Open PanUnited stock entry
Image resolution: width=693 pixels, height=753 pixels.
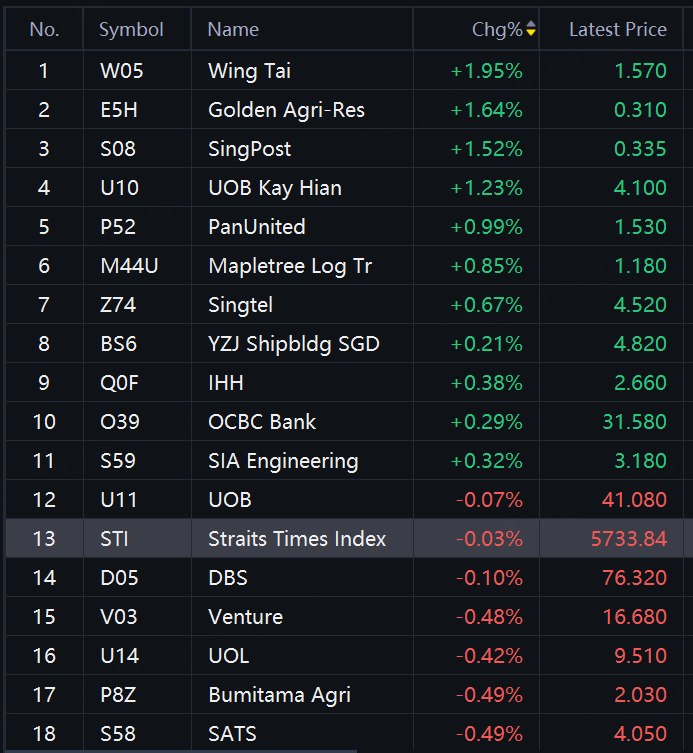(256, 227)
